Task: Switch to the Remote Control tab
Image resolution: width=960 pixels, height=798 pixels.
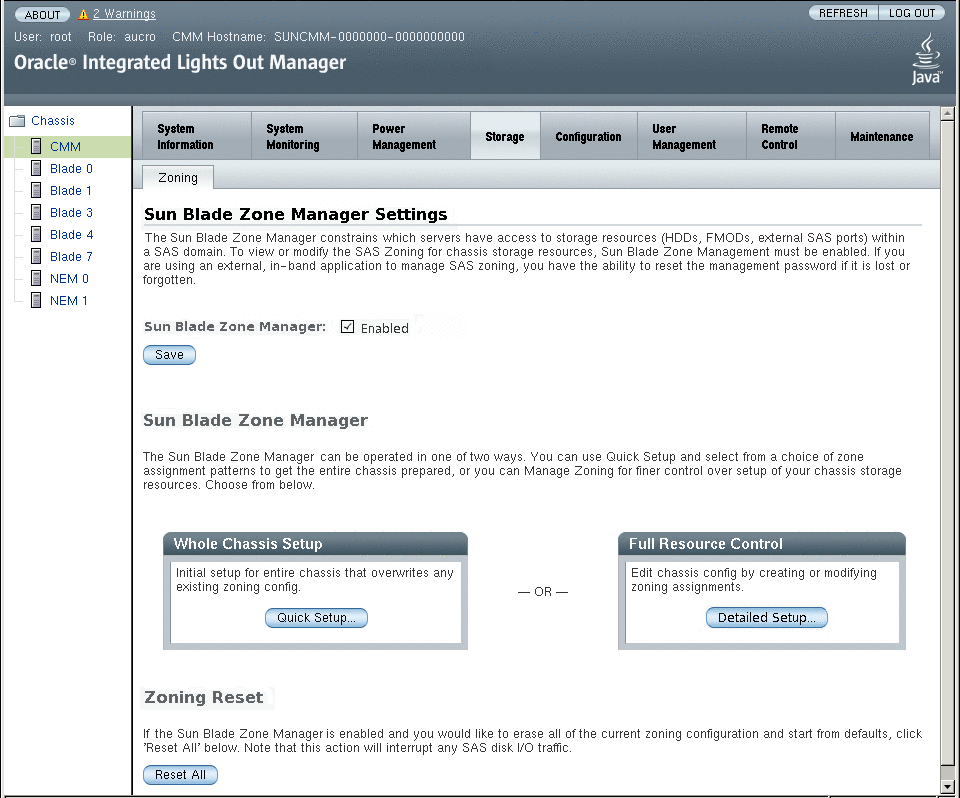Action: click(791, 136)
